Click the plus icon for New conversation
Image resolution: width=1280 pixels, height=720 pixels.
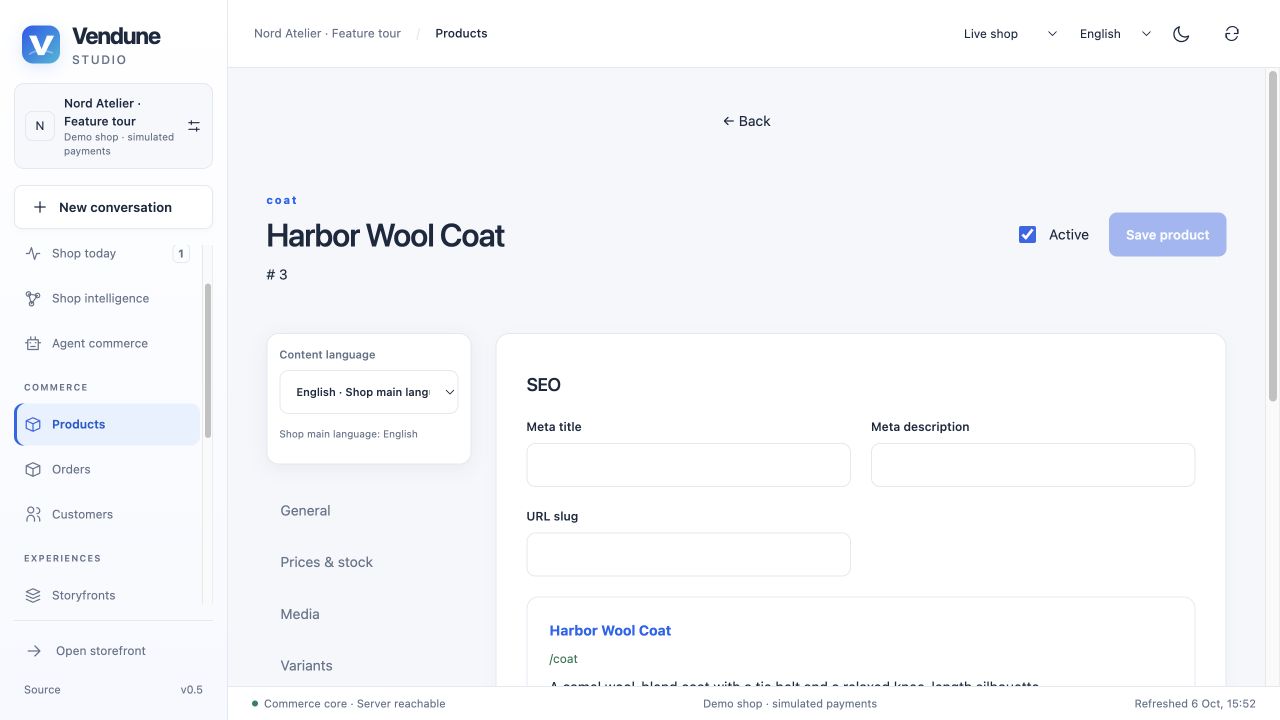point(40,207)
